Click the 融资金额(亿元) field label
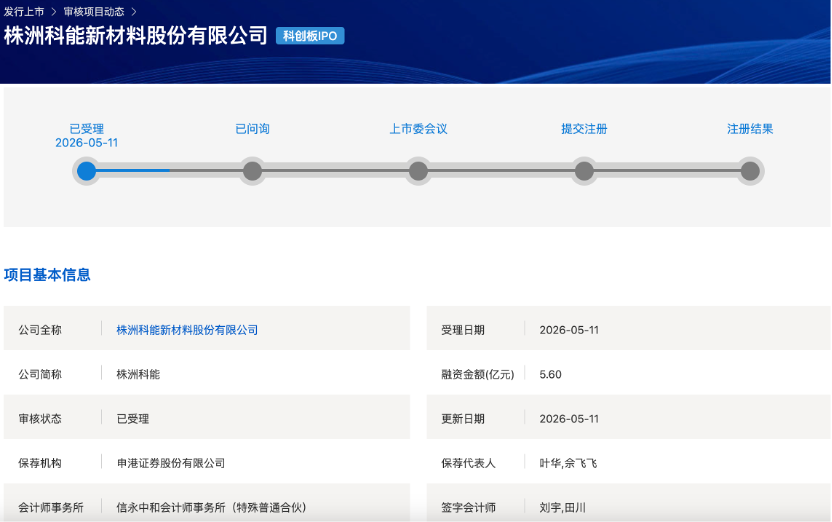The width and height of the screenshot is (832, 522). (478, 375)
